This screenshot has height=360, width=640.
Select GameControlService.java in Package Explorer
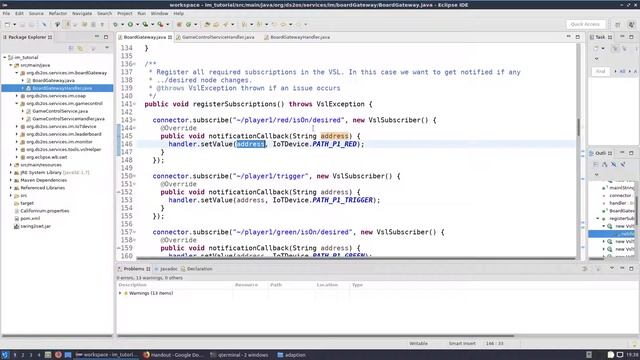[60, 111]
